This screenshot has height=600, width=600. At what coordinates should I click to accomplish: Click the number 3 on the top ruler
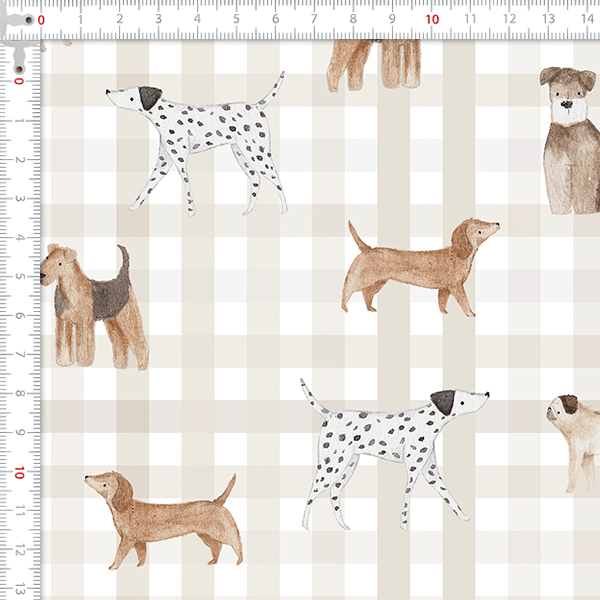158,18
